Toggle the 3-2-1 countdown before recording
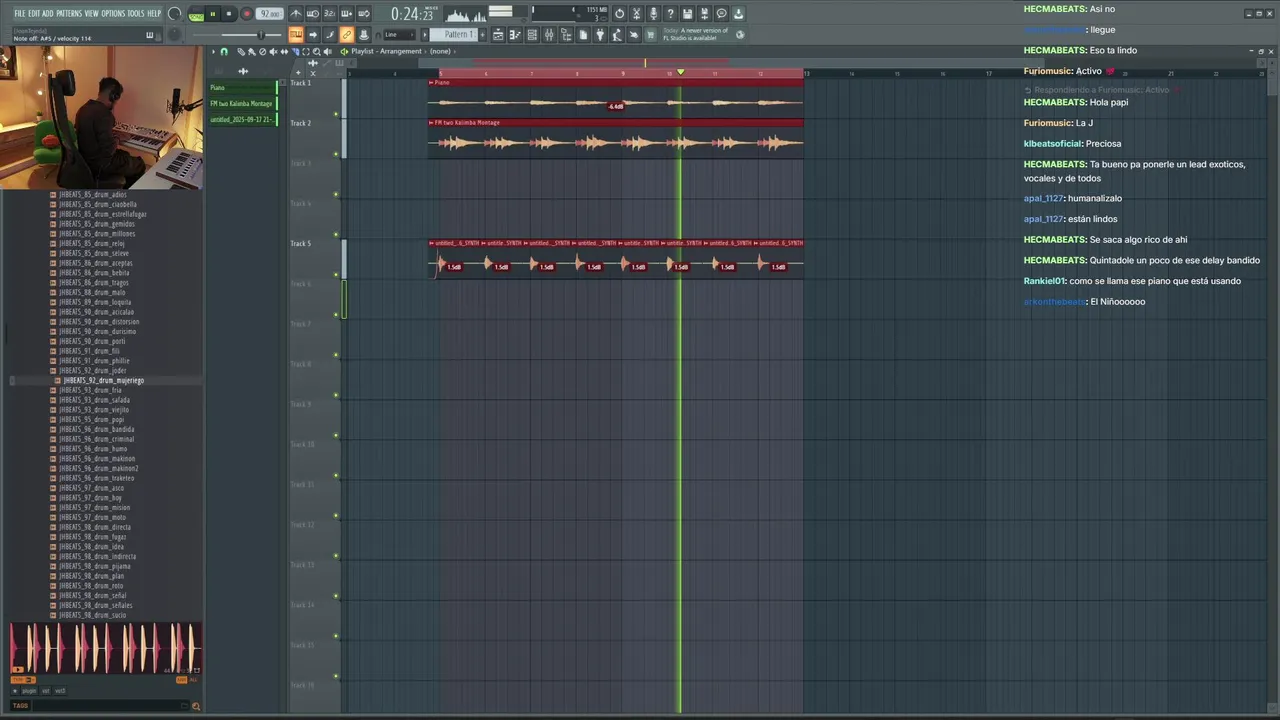The width and height of the screenshot is (1280, 720). click(x=330, y=14)
